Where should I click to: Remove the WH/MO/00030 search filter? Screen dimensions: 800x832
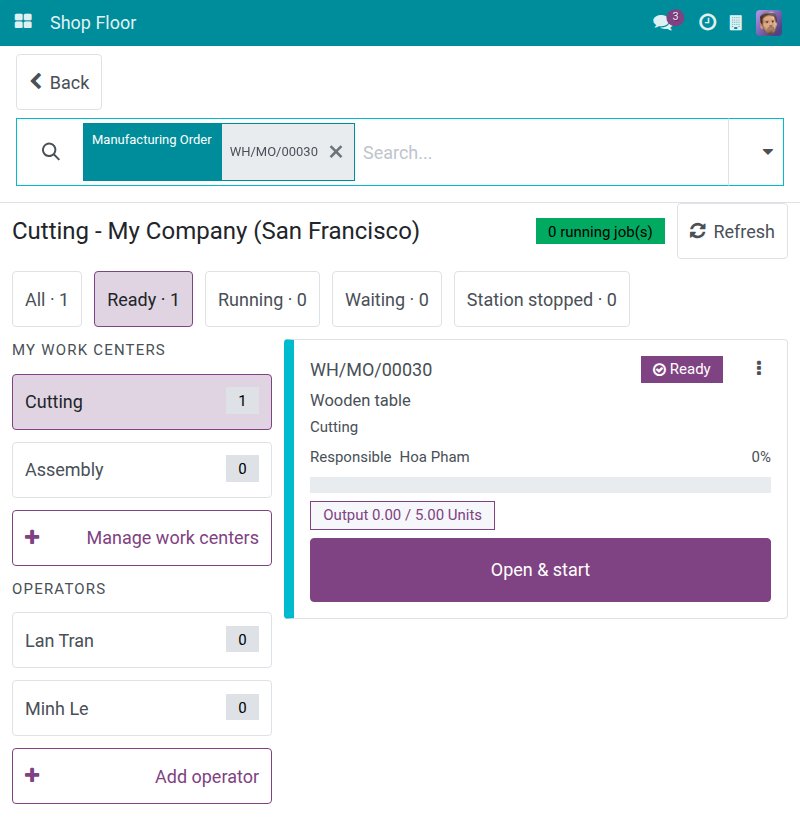click(x=336, y=152)
